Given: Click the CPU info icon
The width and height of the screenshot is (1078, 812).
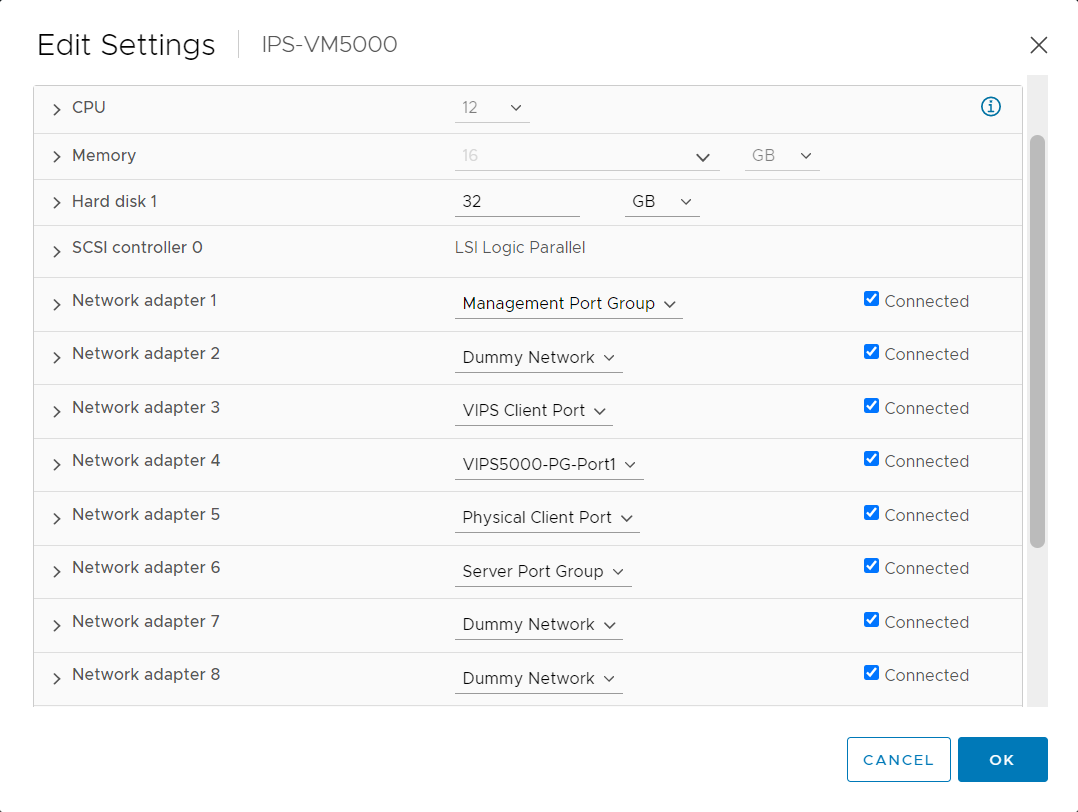Looking at the screenshot, I should pyautogui.click(x=990, y=107).
